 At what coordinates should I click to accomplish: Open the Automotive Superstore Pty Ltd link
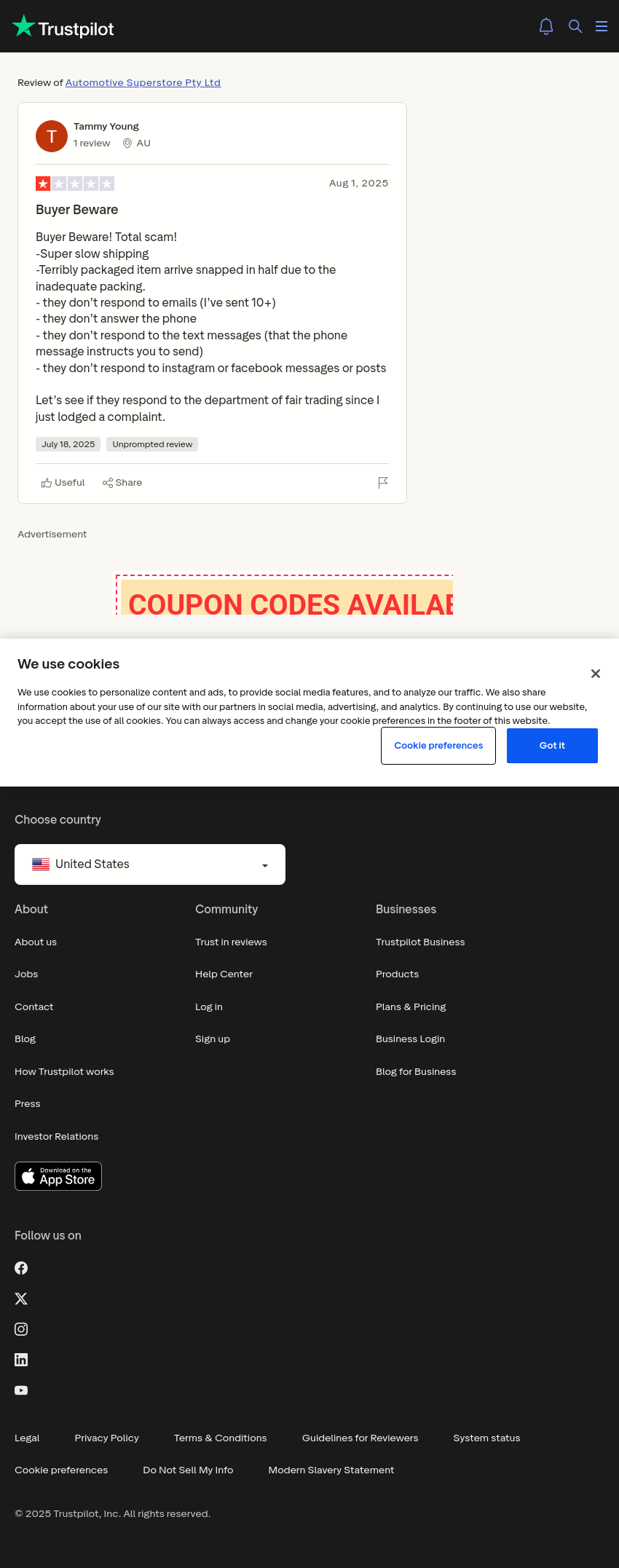coord(143,82)
